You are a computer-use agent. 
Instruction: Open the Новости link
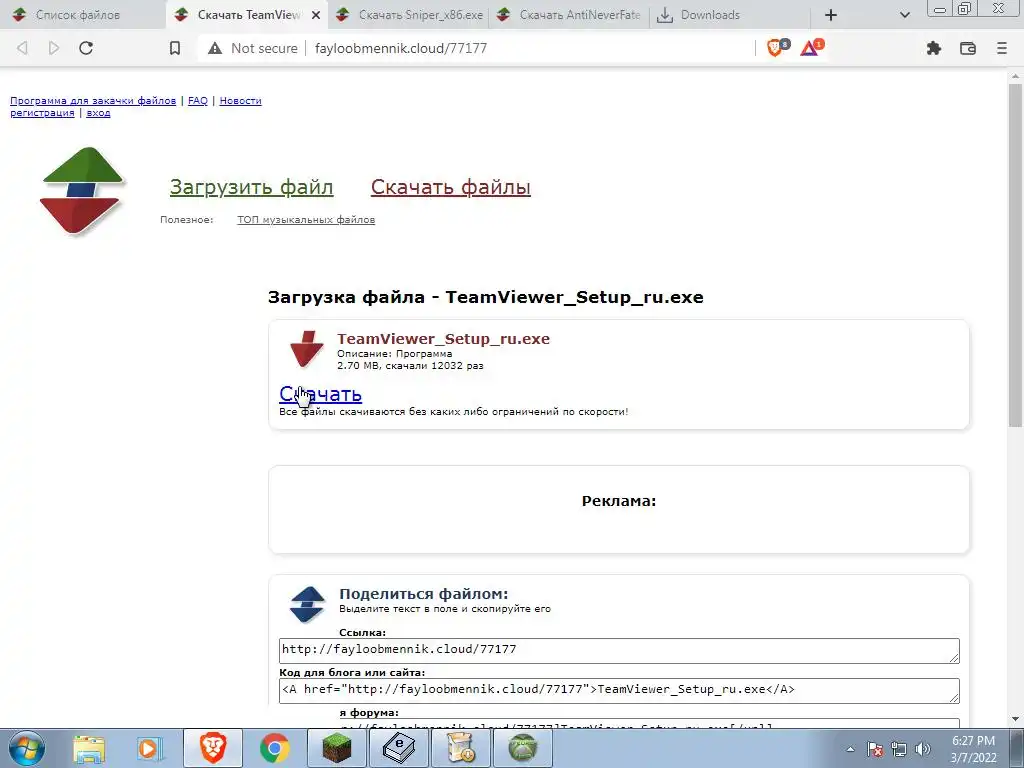coord(240,101)
